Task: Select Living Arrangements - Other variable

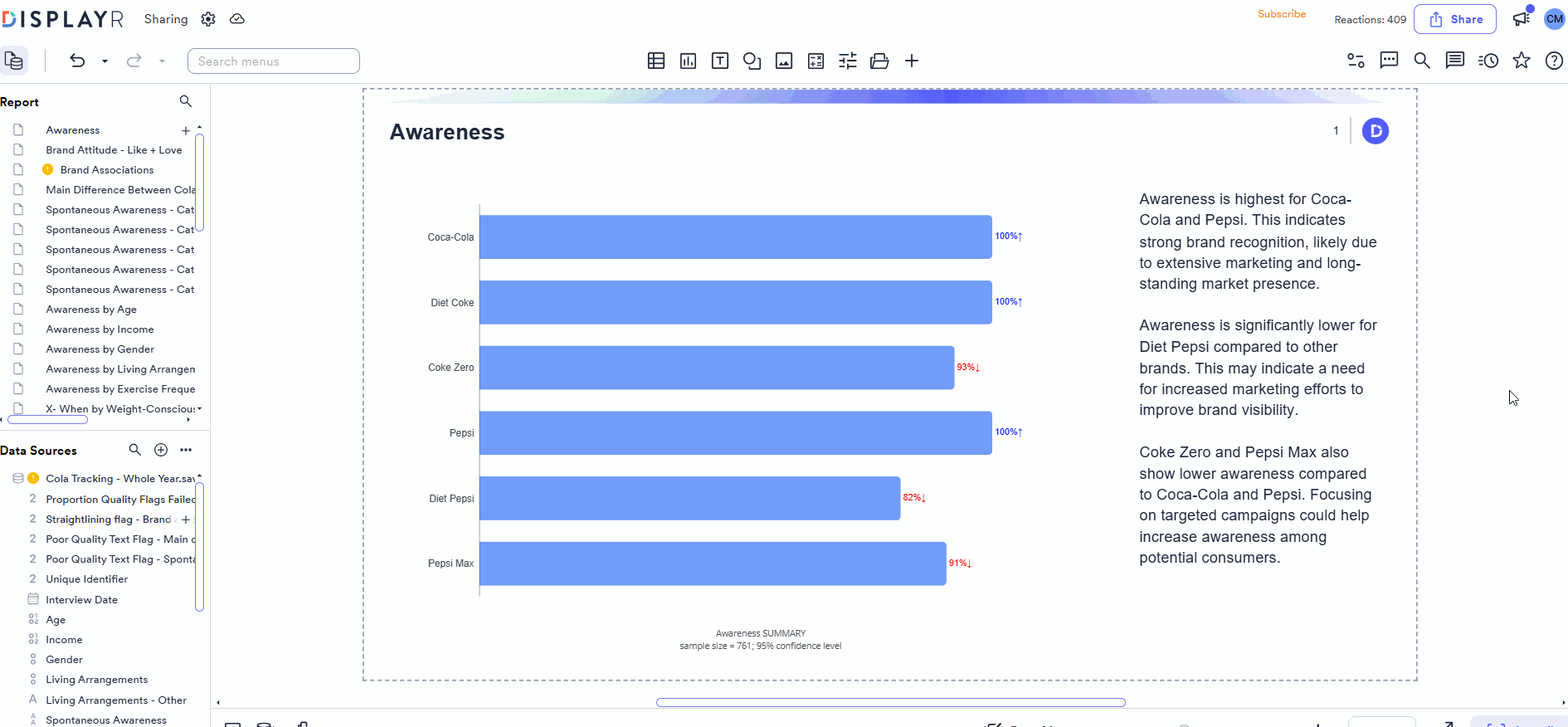Action: 116,700
